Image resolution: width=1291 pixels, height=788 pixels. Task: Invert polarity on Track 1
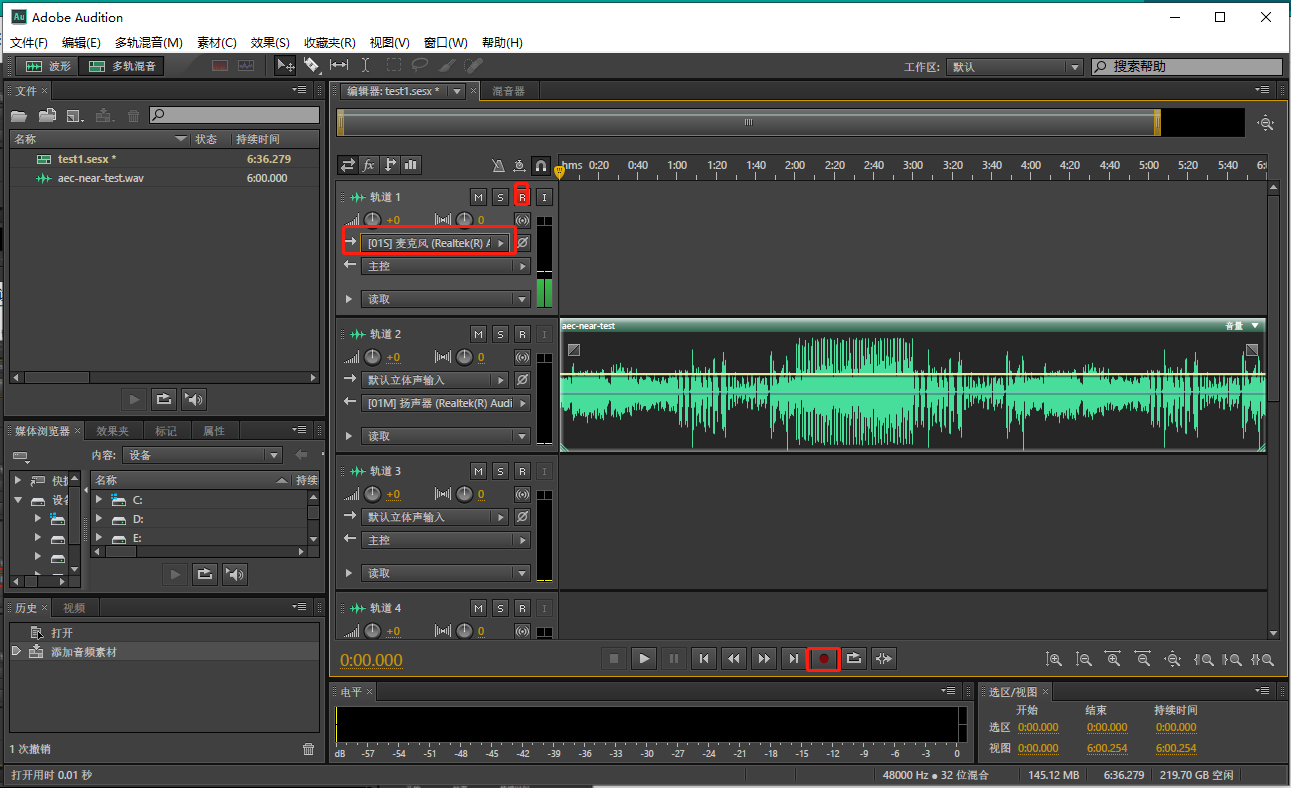pyautogui.click(x=522, y=243)
